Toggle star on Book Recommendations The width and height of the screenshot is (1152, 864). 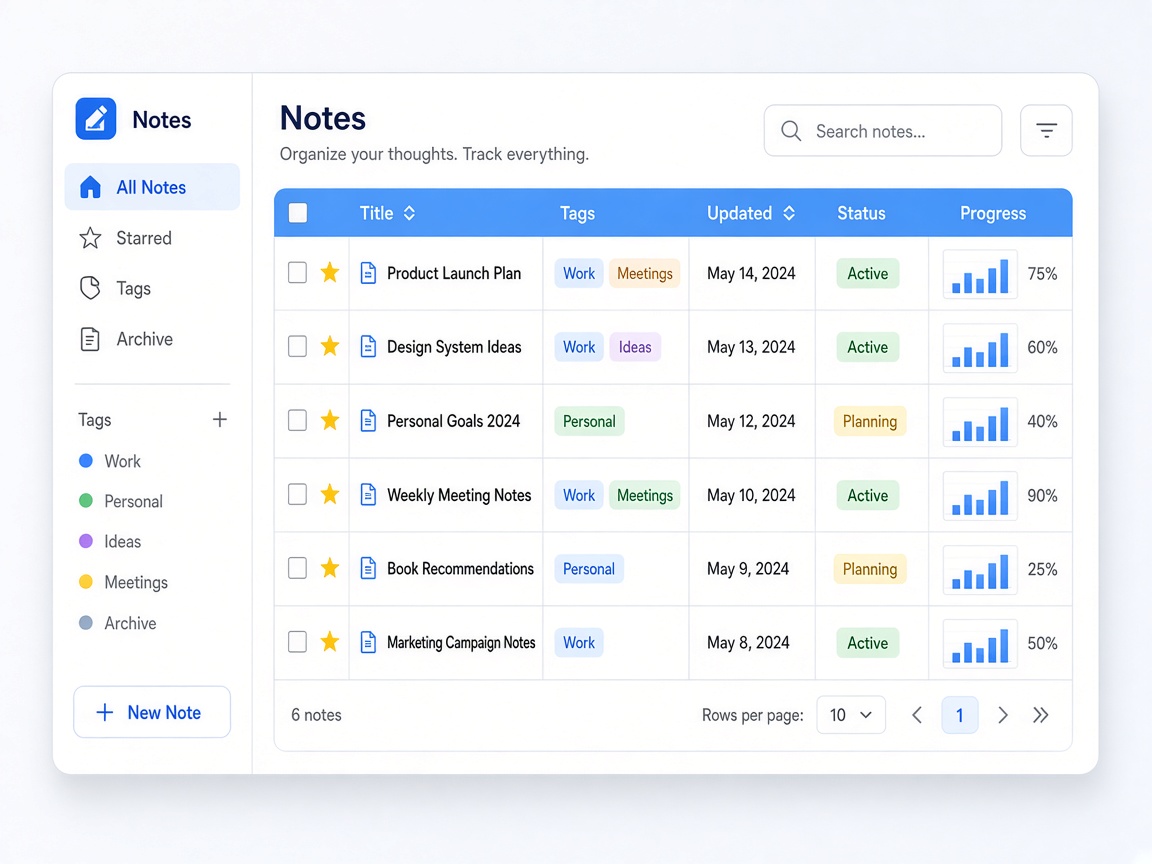(x=330, y=568)
